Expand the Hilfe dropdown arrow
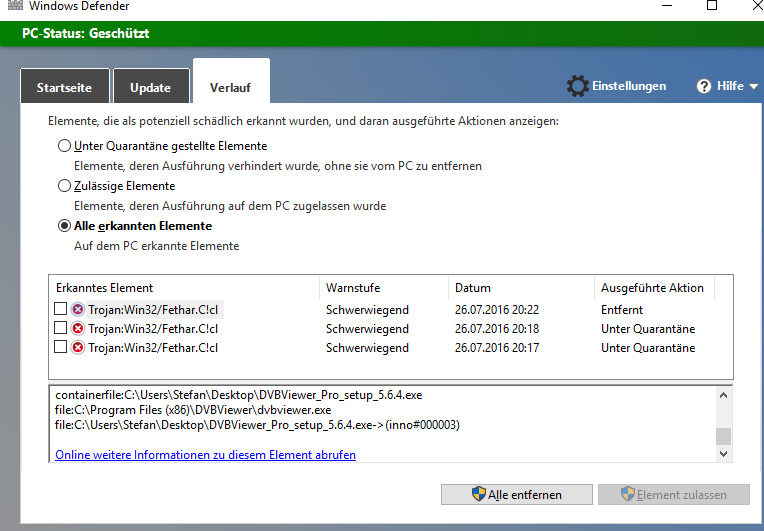 752,87
